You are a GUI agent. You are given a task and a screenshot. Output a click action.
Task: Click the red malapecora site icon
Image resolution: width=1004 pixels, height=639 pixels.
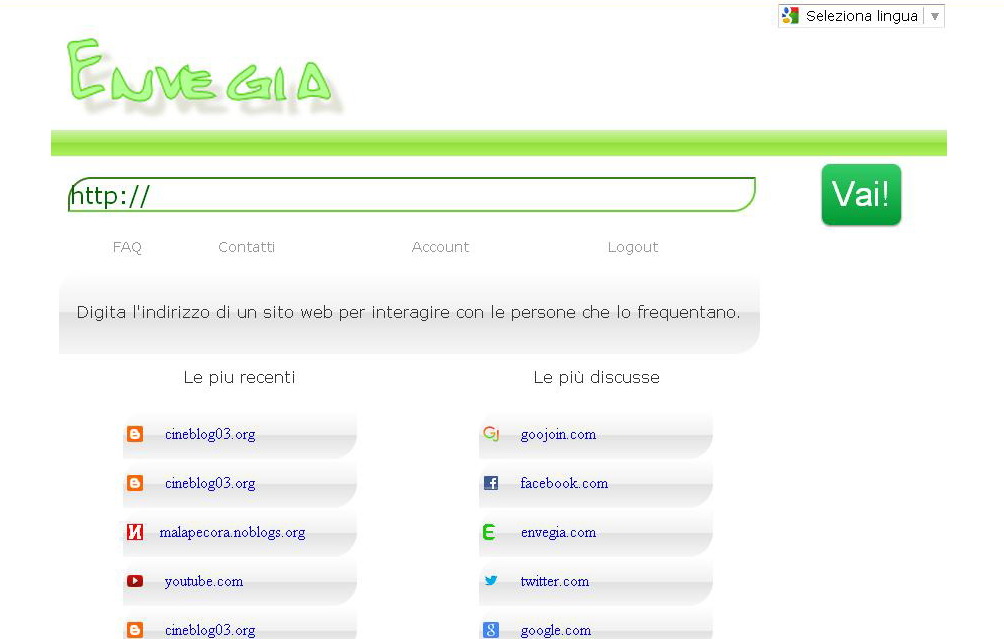point(135,533)
